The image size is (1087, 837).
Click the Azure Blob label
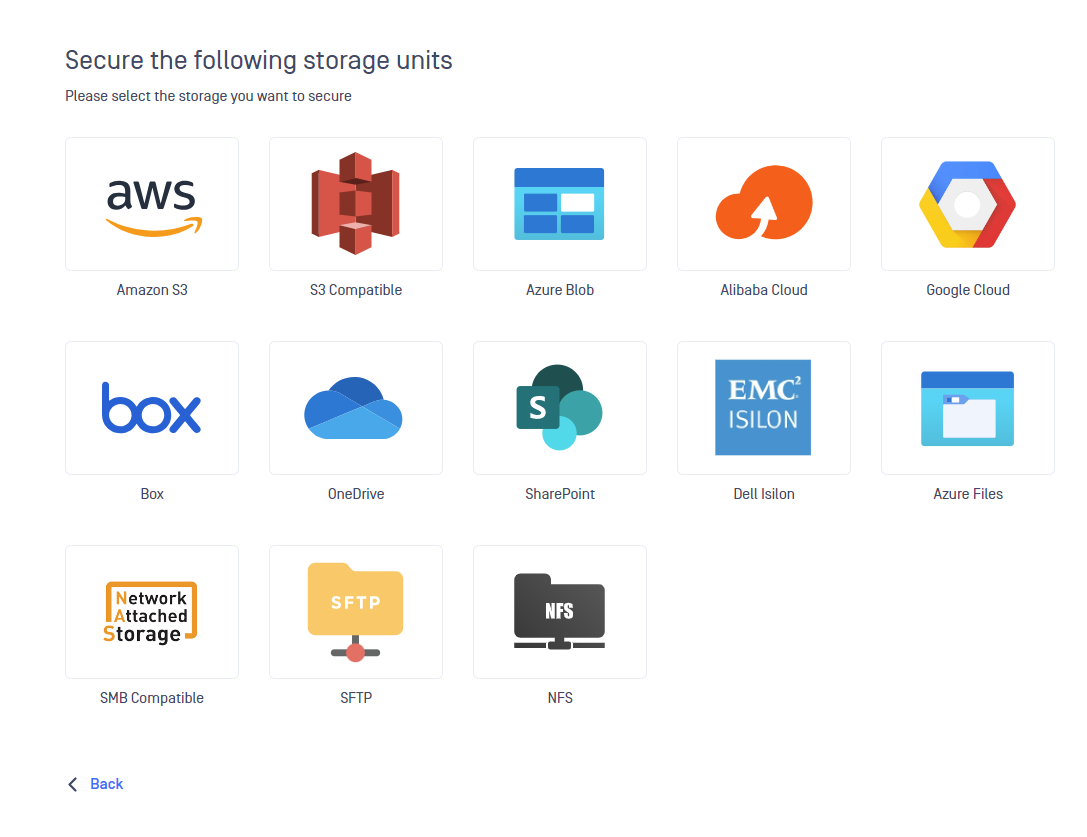pos(559,290)
